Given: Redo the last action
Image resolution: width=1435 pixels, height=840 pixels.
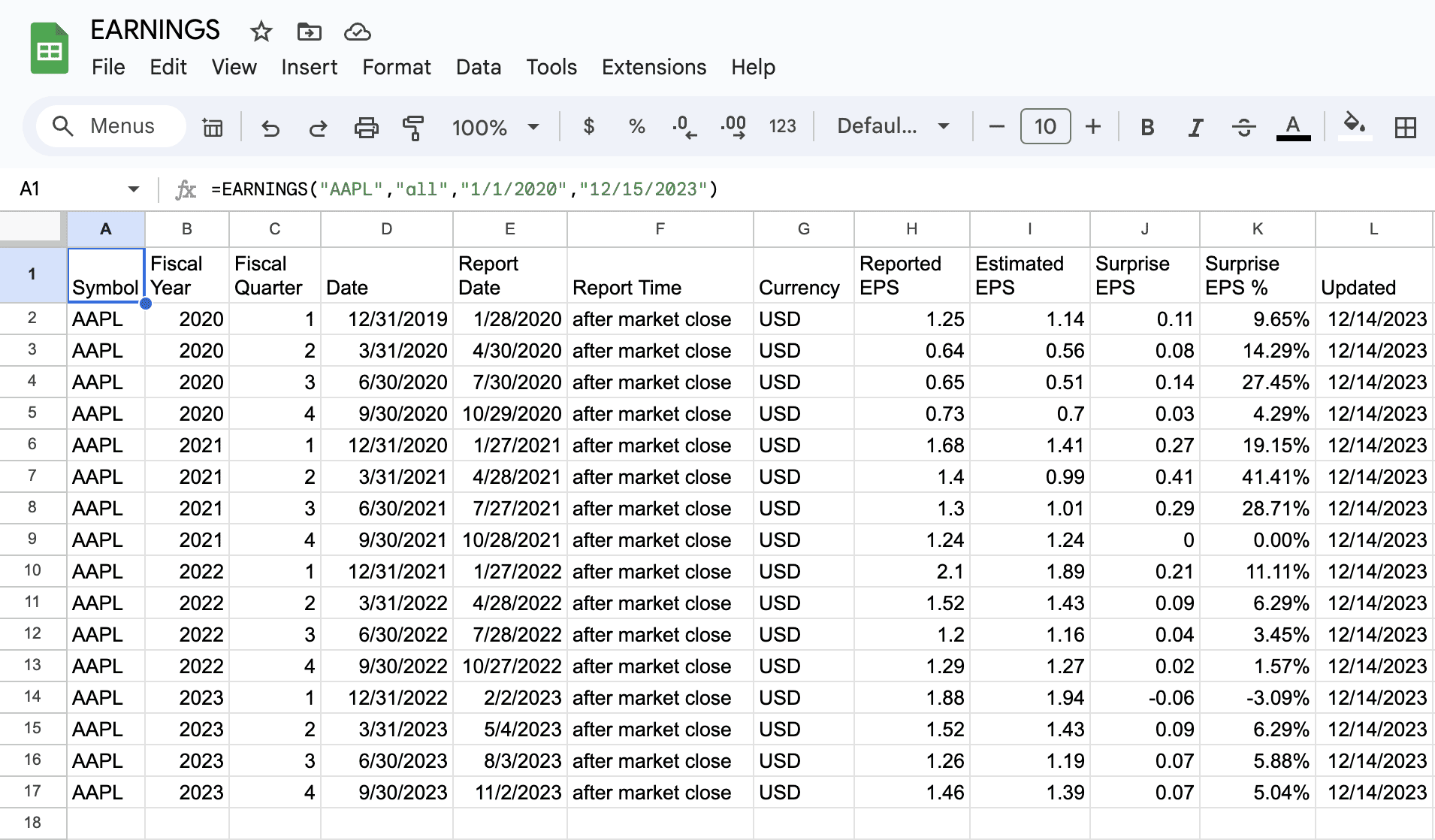Looking at the screenshot, I should coord(318,126).
